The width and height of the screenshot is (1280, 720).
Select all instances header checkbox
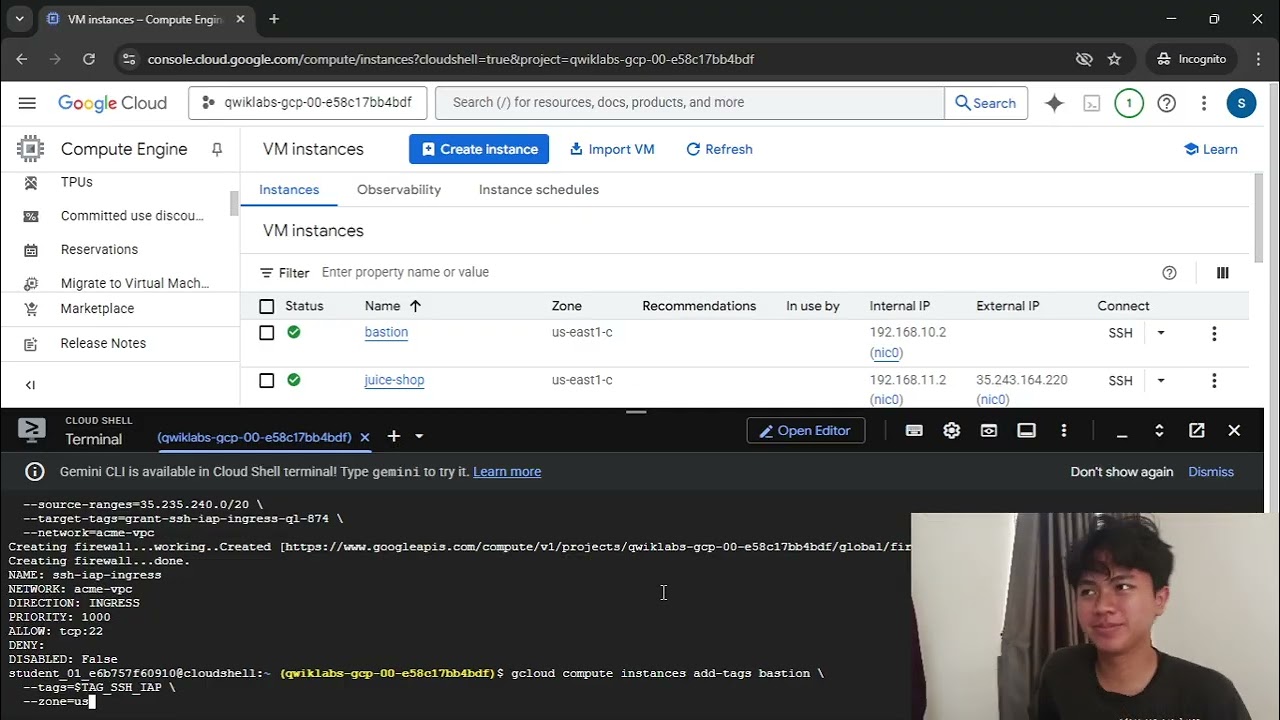(x=266, y=306)
